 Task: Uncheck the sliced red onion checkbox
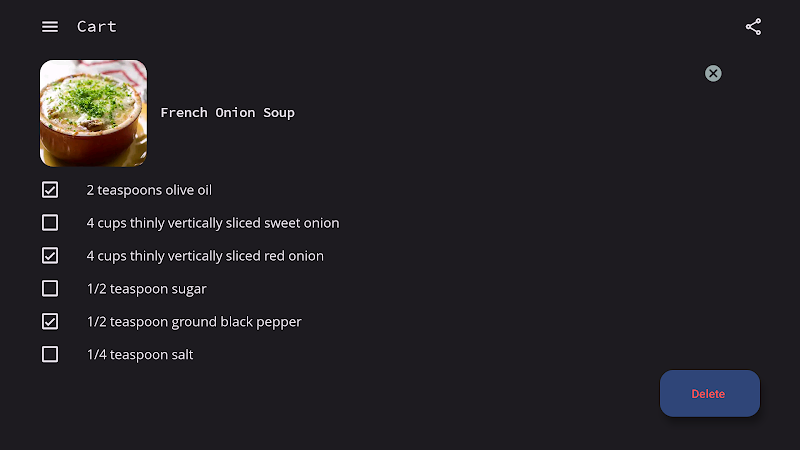click(x=50, y=256)
